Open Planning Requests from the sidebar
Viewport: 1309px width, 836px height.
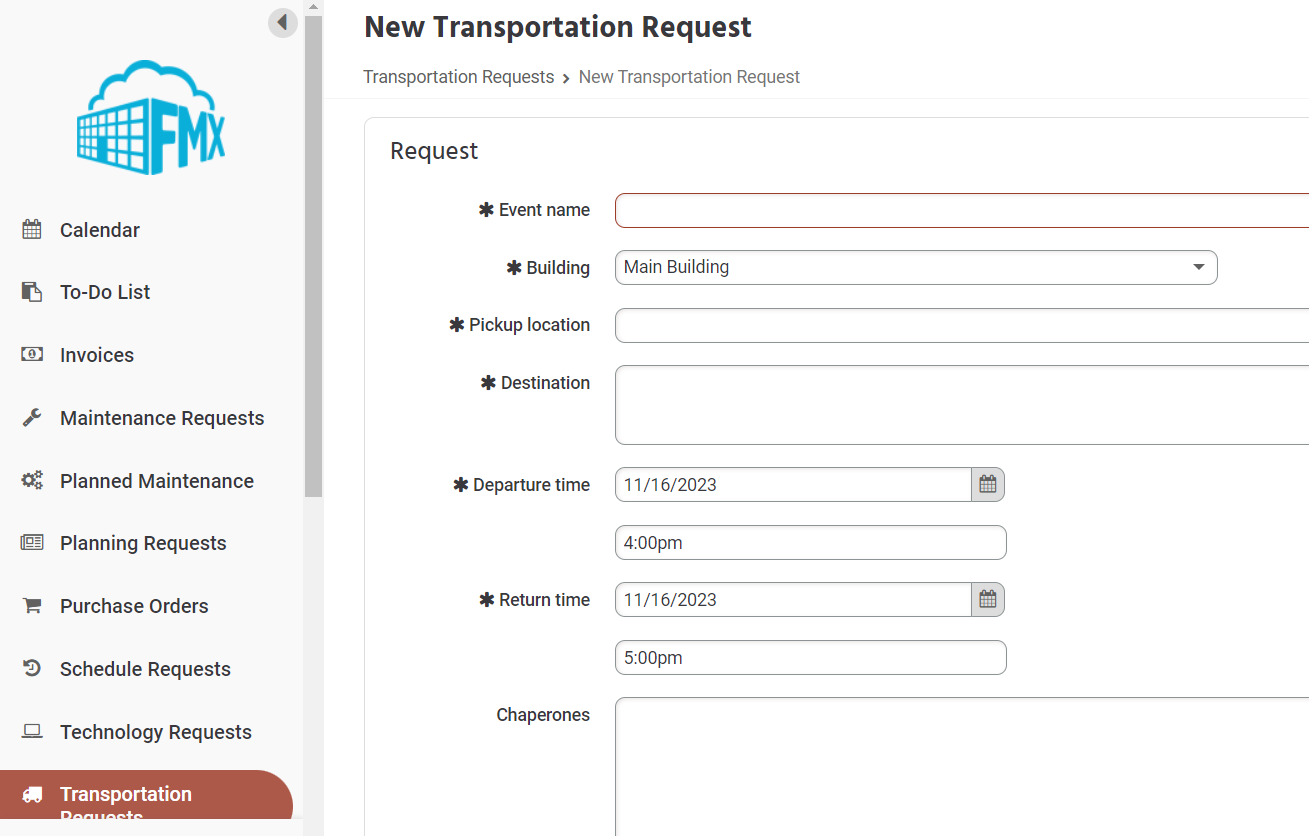(143, 542)
